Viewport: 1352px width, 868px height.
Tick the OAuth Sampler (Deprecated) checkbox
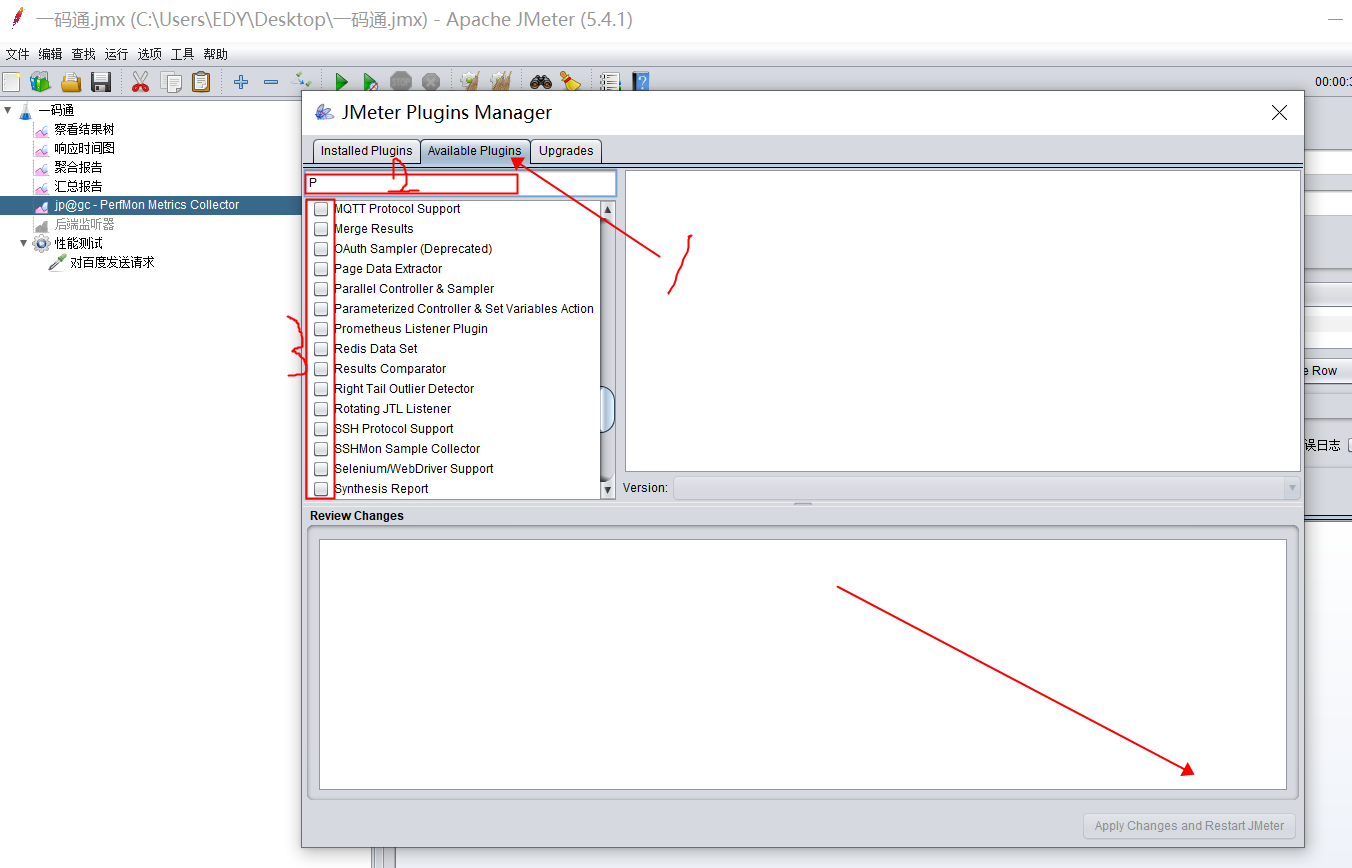point(321,249)
